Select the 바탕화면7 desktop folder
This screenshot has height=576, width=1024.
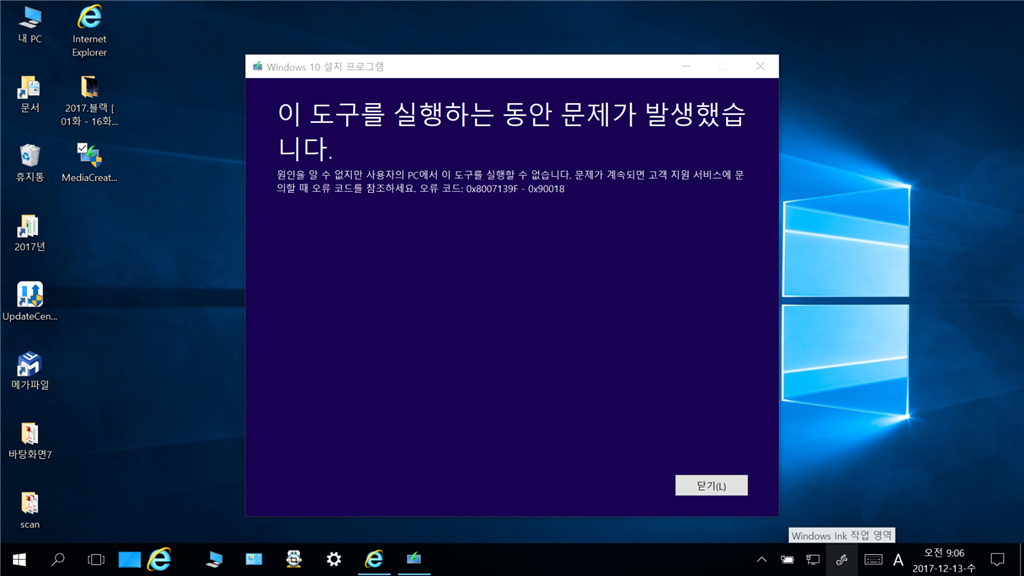coord(29,441)
